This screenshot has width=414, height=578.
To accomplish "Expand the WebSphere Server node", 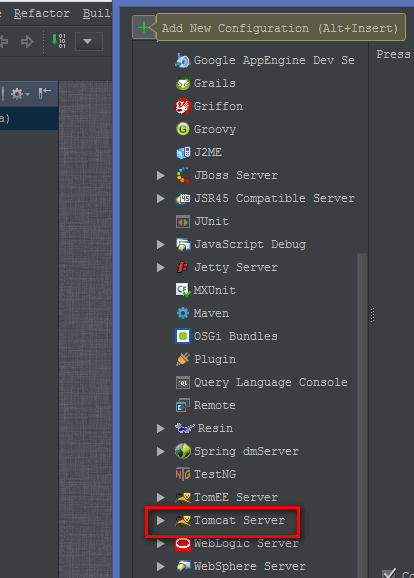I will pos(161,566).
